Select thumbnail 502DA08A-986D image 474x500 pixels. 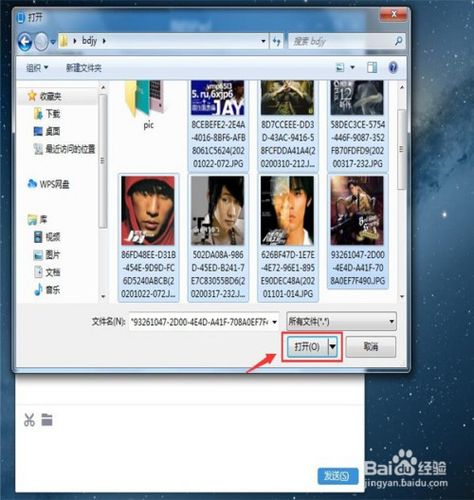(x=218, y=238)
